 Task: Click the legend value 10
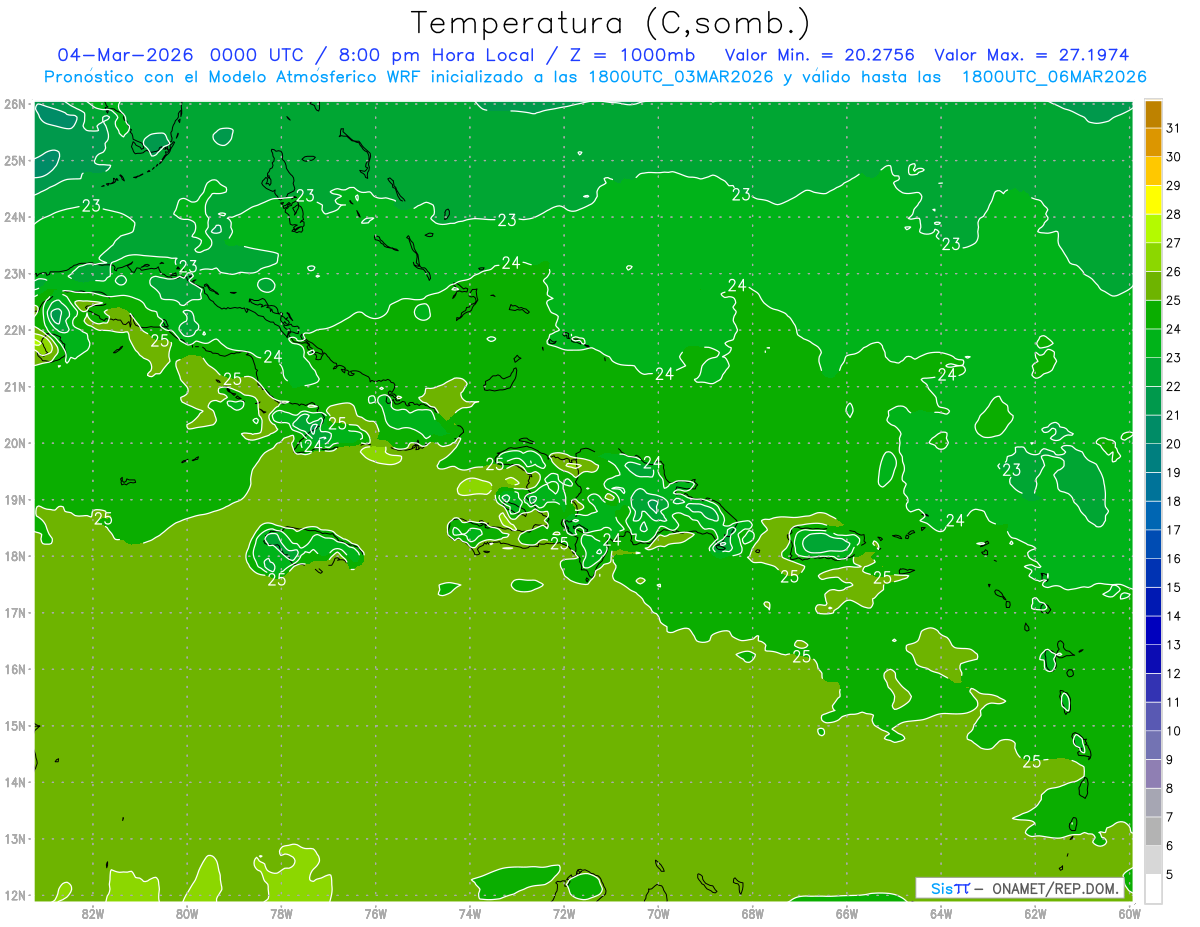click(x=1173, y=731)
